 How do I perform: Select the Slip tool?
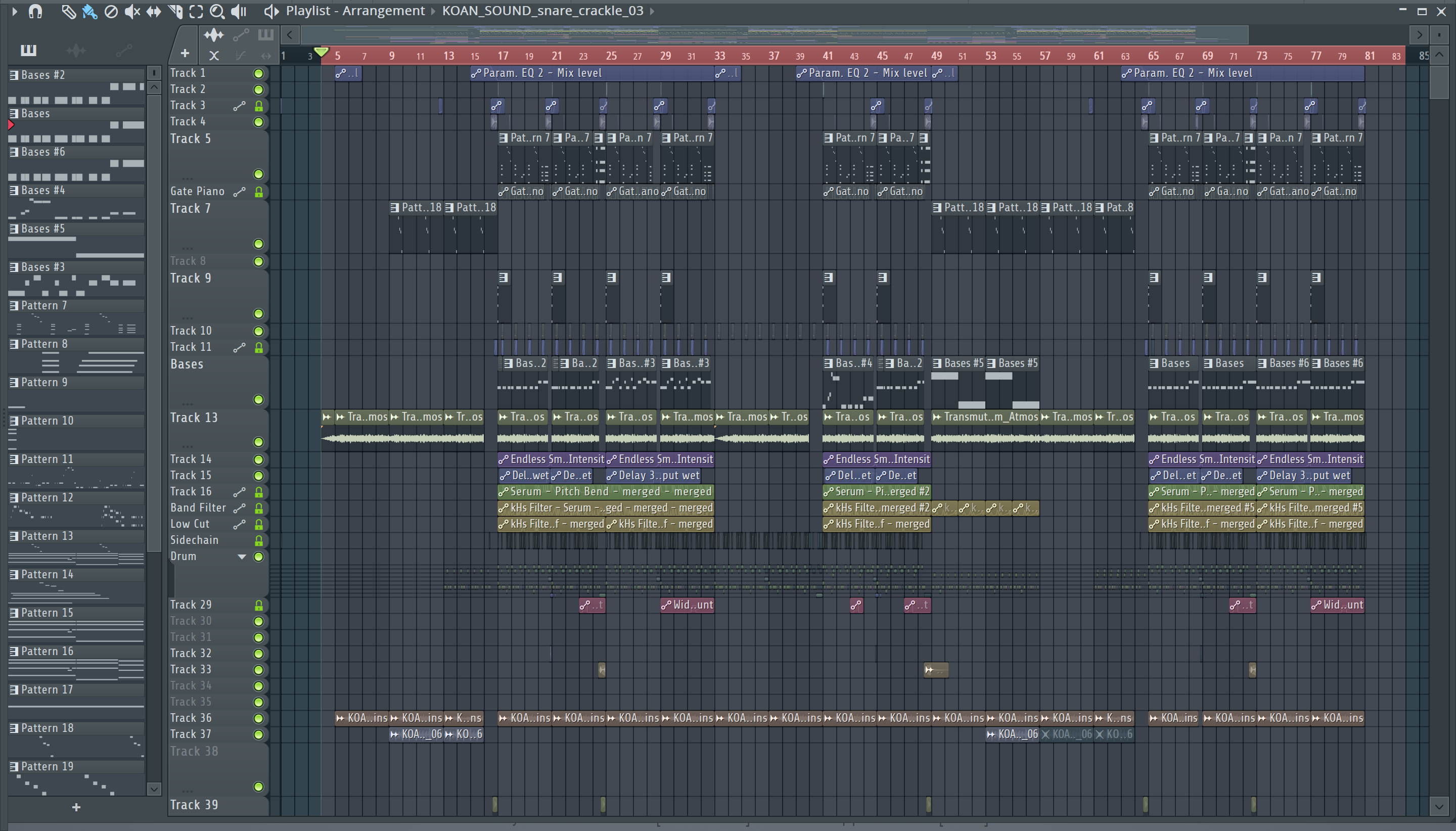(154, 11)
